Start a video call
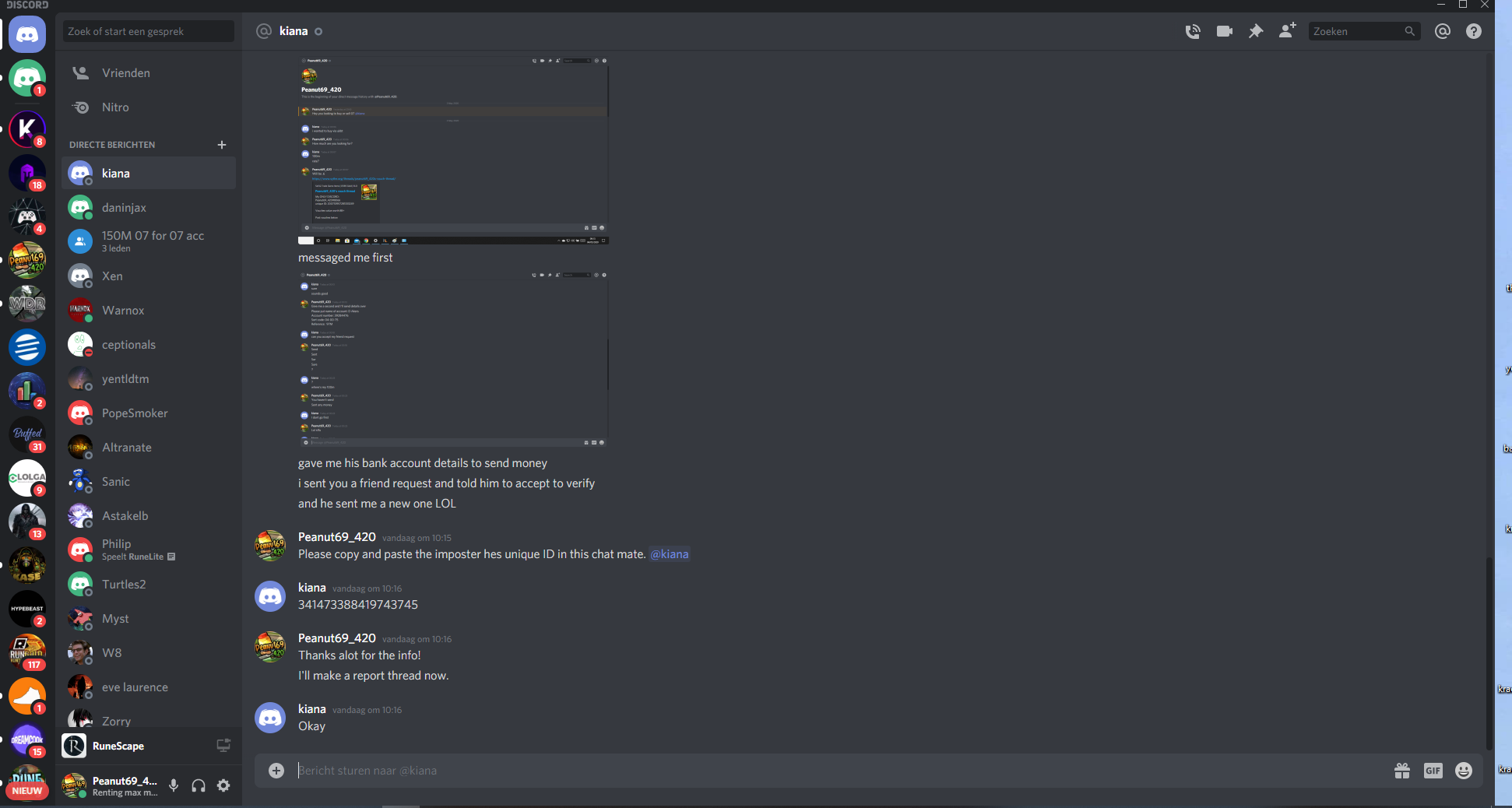This screenshot has height=808, width=1512. pyautogui.click(x=1225, y=31)
